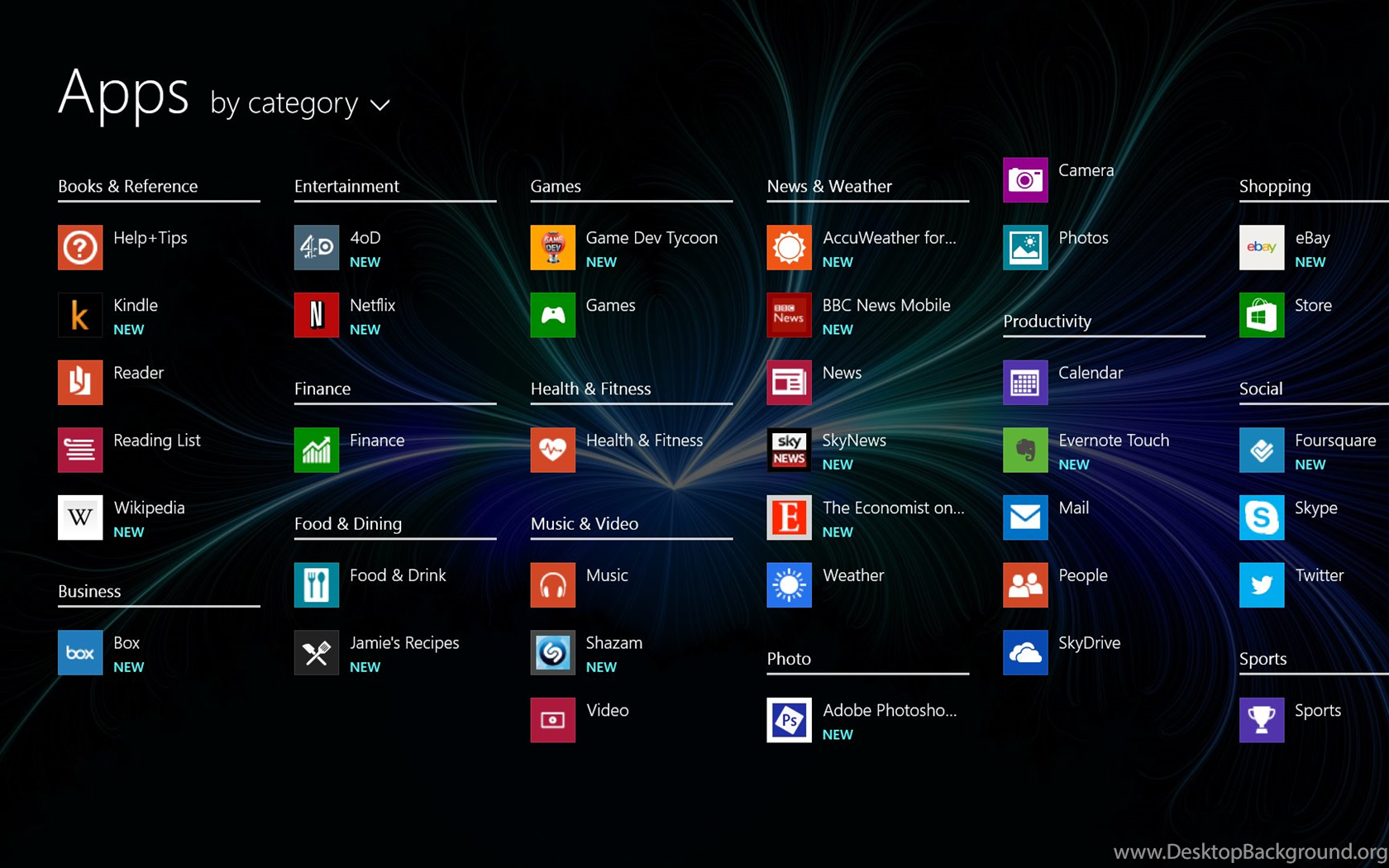
Task: Click the Business category header
Action: pos(89,591)
